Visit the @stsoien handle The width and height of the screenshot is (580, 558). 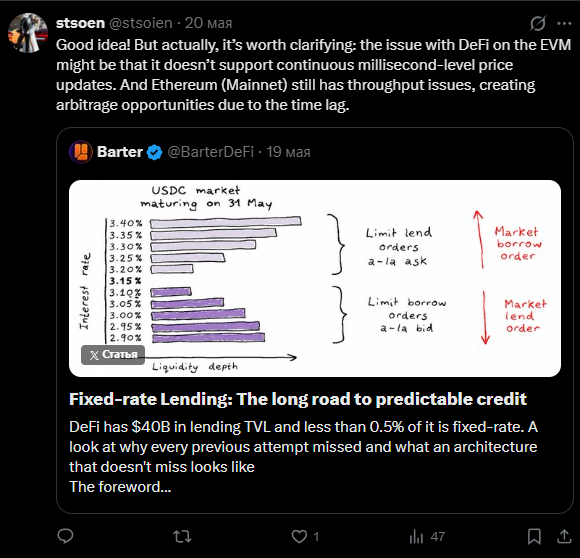click(141, 23)
